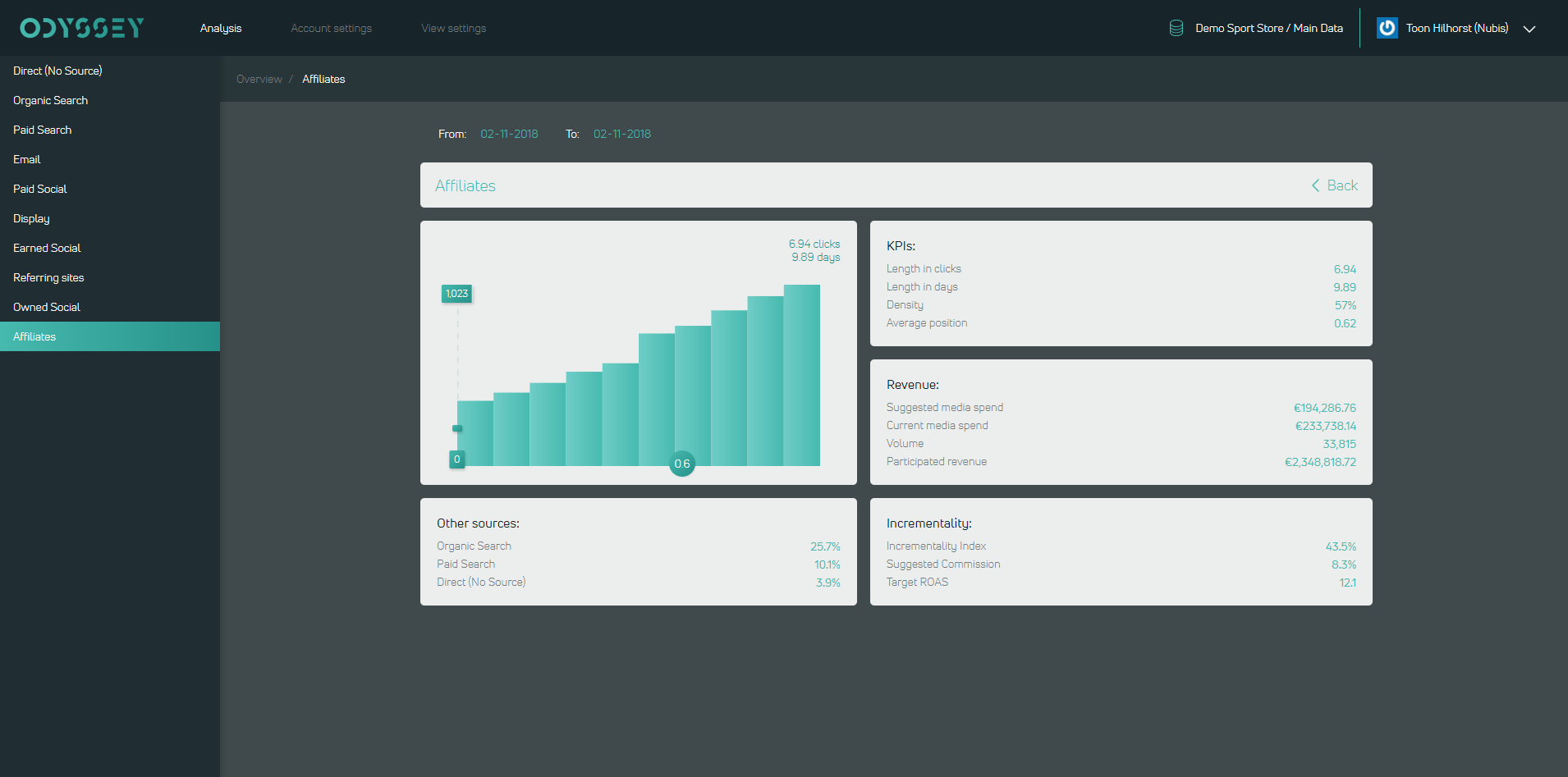1568x777 pixels.
Task: Click the 0.6 circular chart marker
Action: pos(682,464)
